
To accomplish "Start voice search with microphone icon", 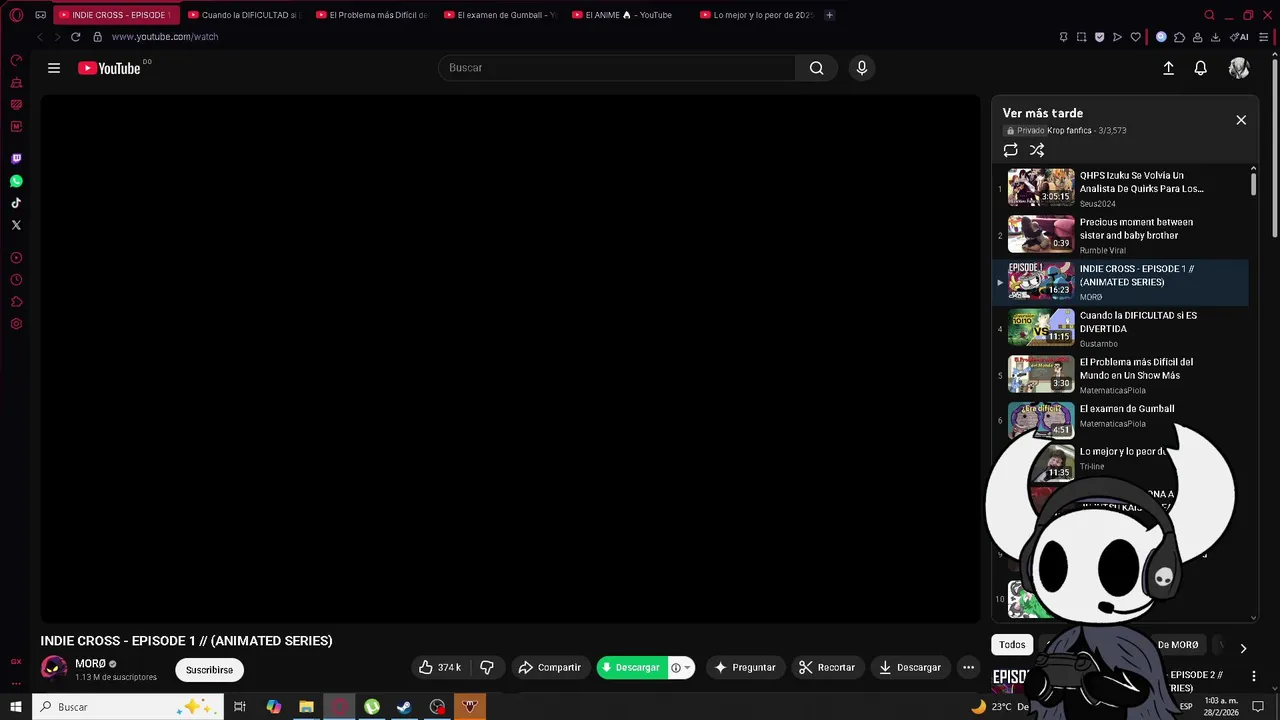I will click(x=862, y=68).
